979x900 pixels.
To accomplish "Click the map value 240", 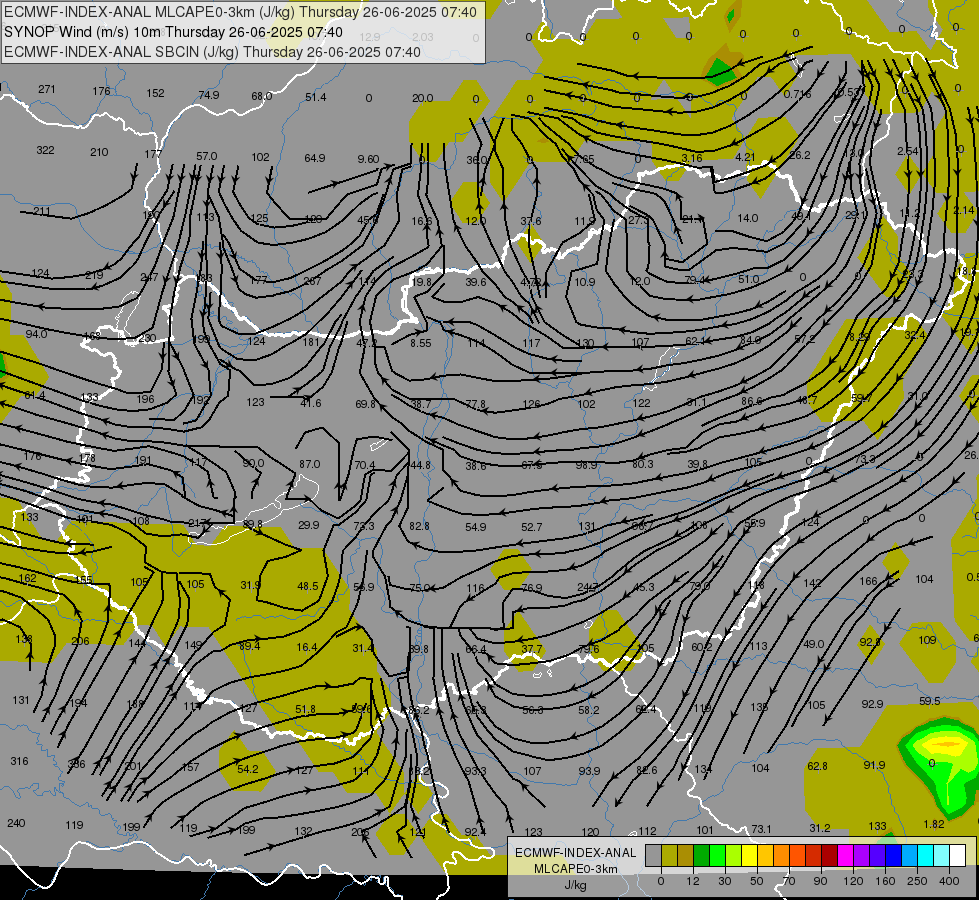I will pos(16,823).
